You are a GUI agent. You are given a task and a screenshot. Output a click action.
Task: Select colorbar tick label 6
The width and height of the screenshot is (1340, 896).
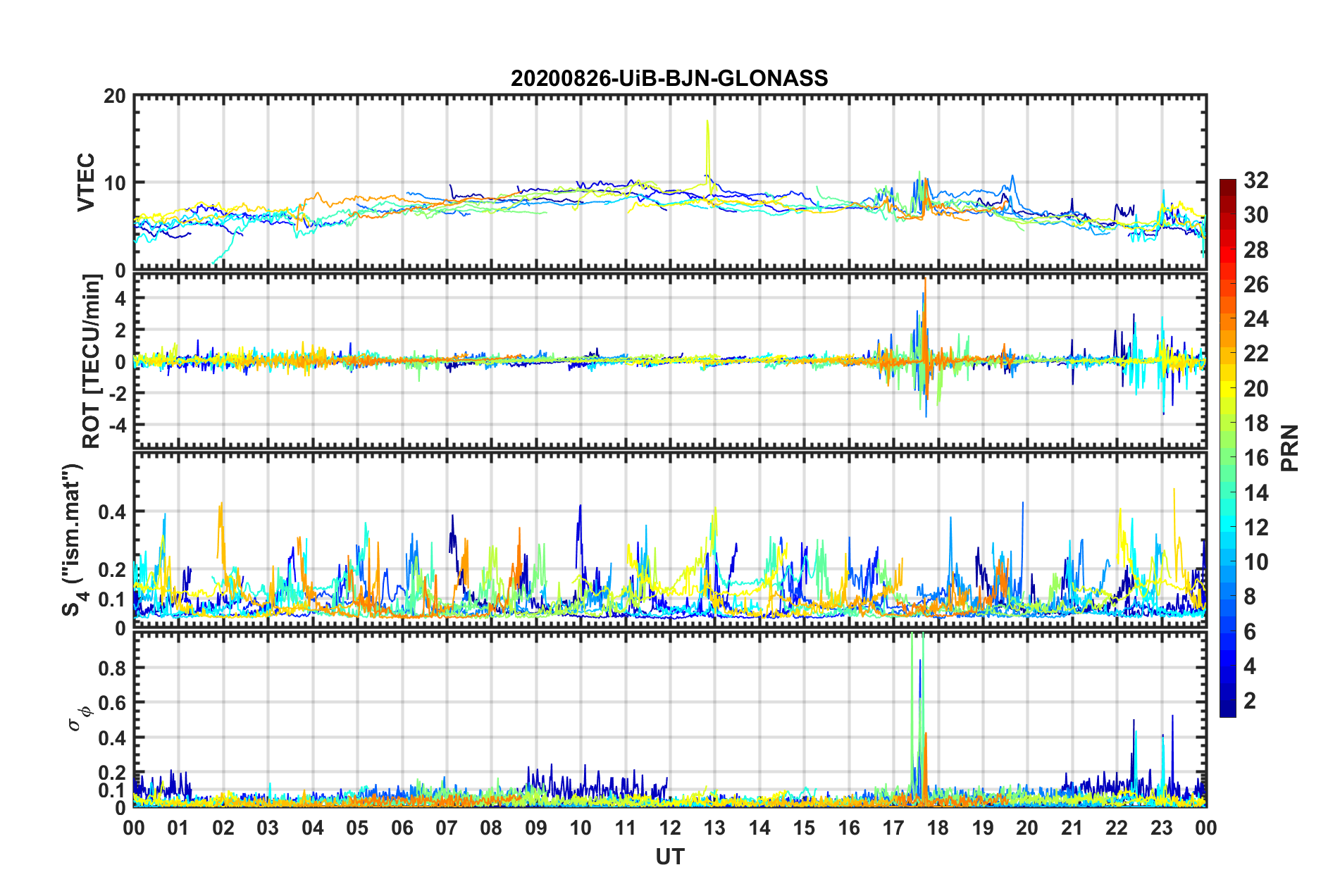coord(1250,632)
